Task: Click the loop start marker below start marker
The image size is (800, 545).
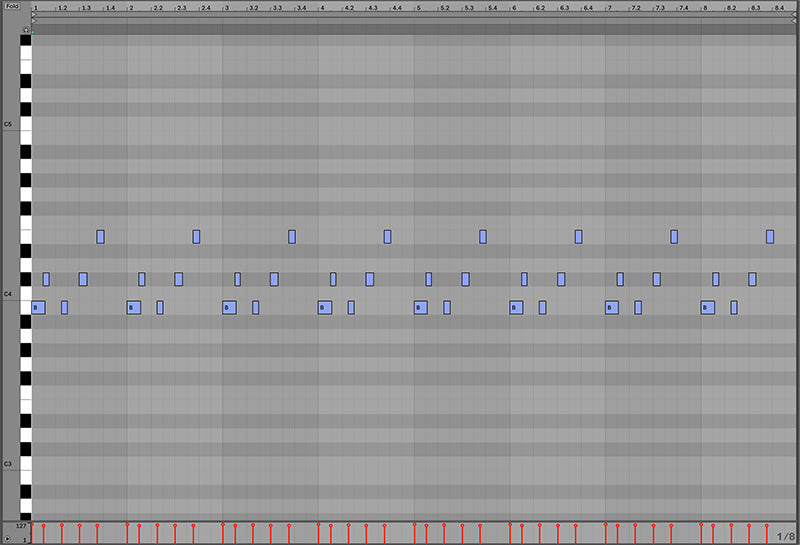Action: 34,20
